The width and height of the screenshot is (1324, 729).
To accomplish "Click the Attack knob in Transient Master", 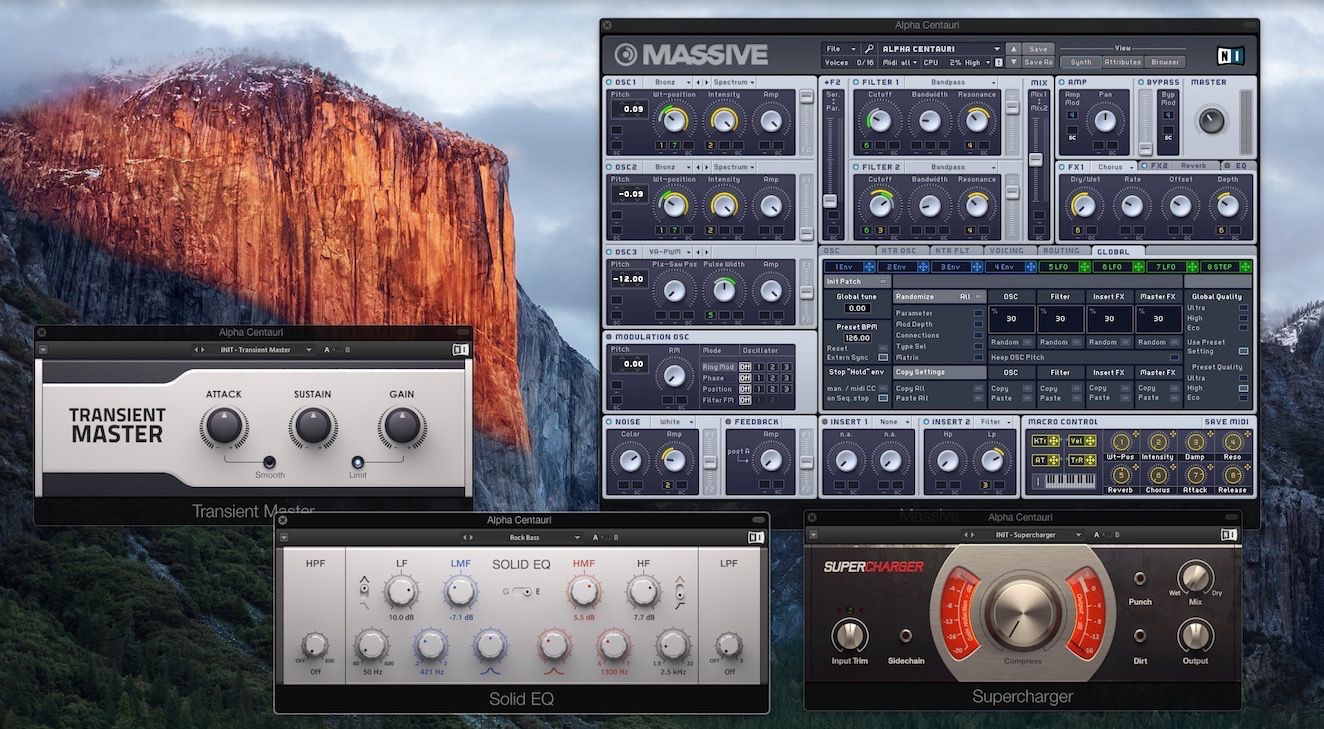I will click(223, 427).
